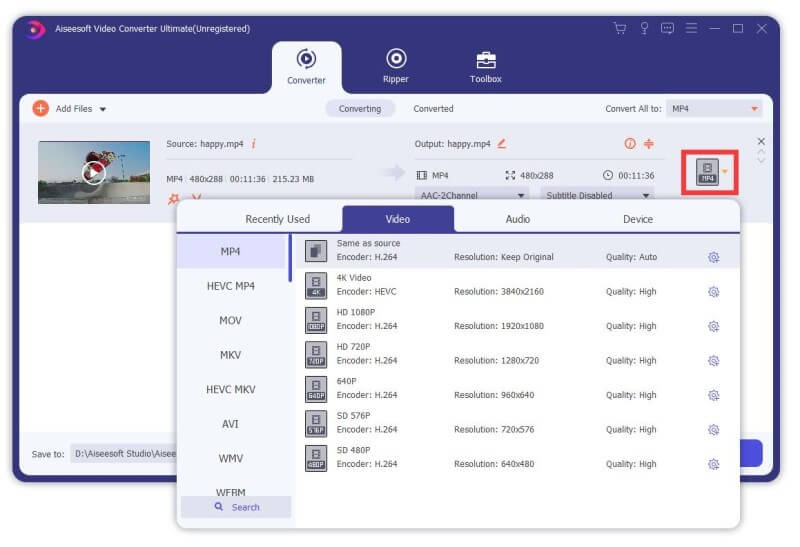Open the hamburger main menu

[x=691, y=28]
